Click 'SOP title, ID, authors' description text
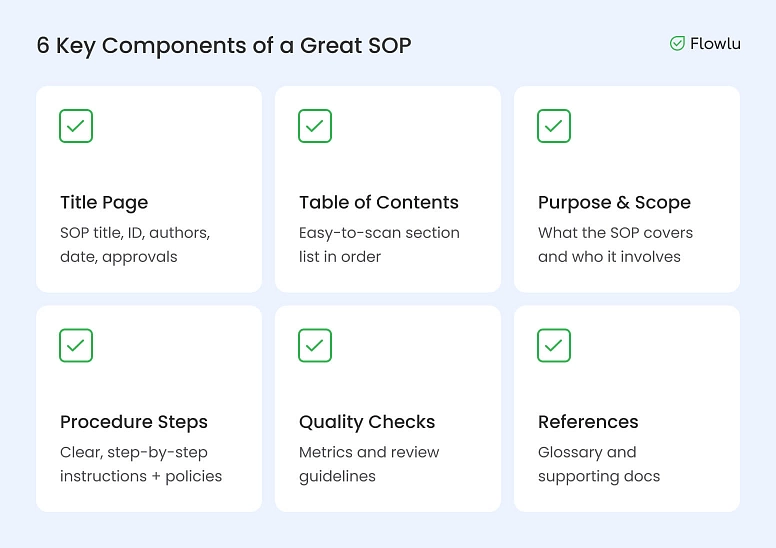Screen dimensions: 776x548 [x=135, y=233]
